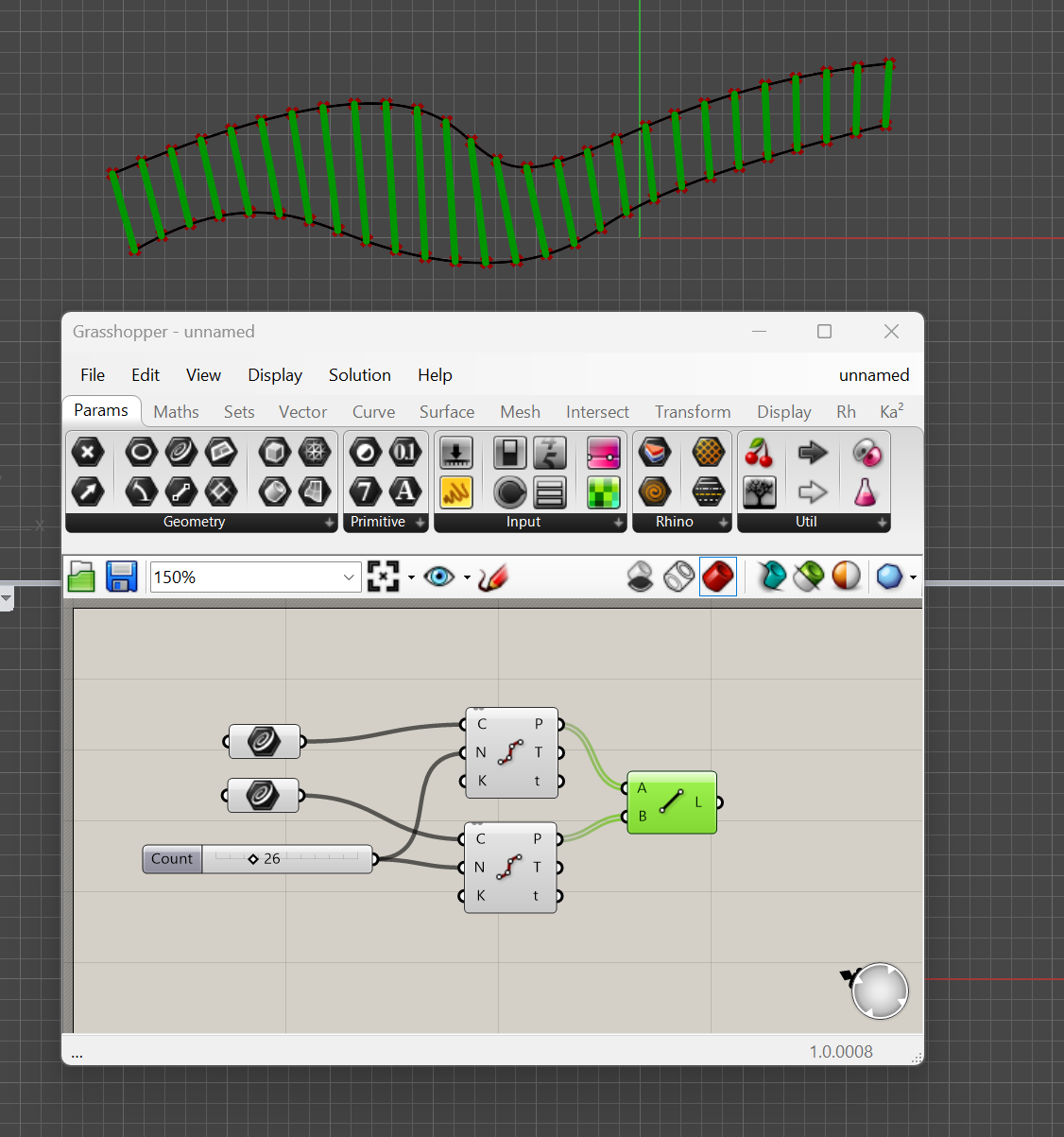Switch to the Maths tab

[176, 412]
